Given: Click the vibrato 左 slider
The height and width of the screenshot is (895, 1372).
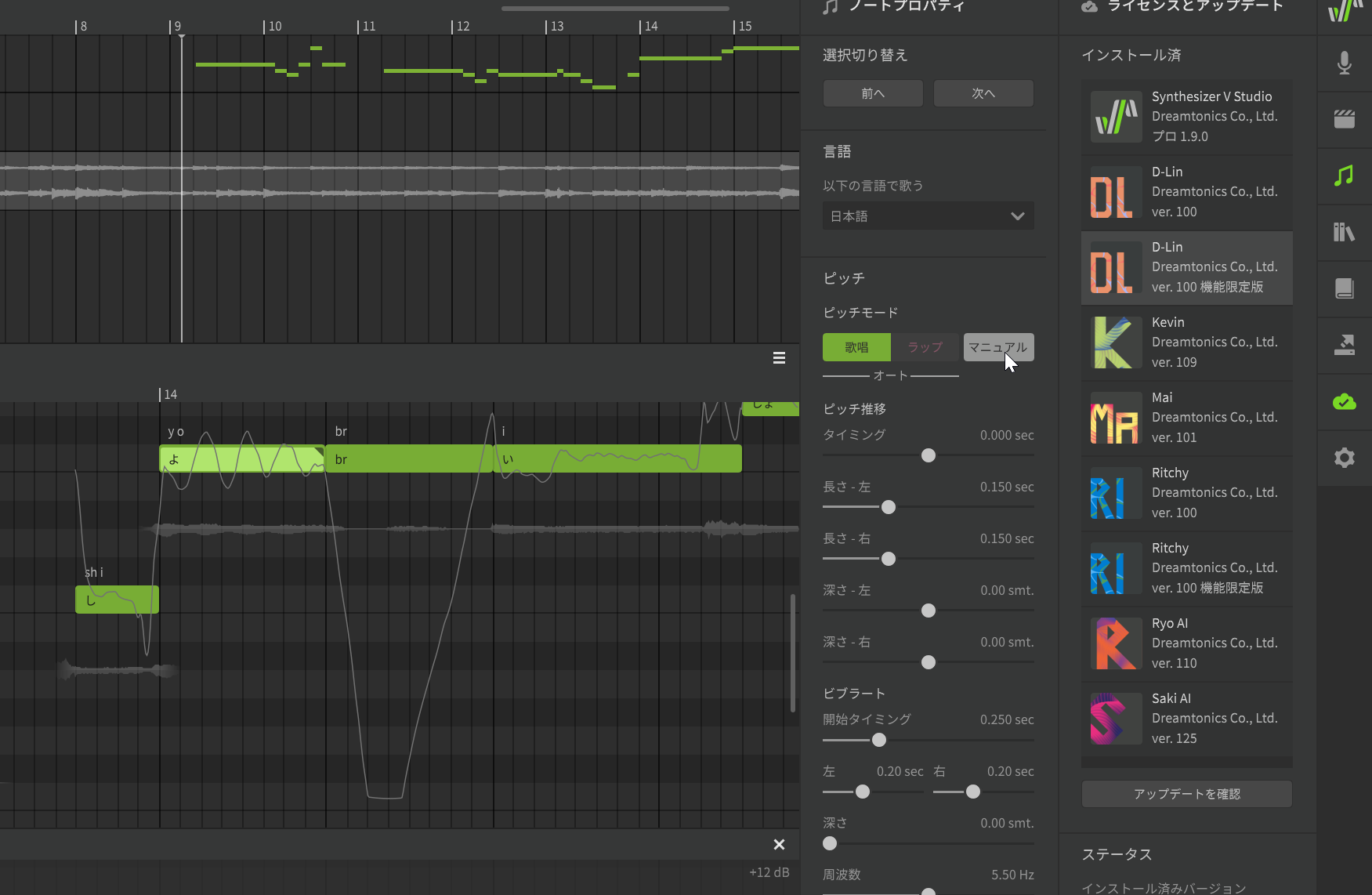Looking at the screenshot, I should point(873,792).
